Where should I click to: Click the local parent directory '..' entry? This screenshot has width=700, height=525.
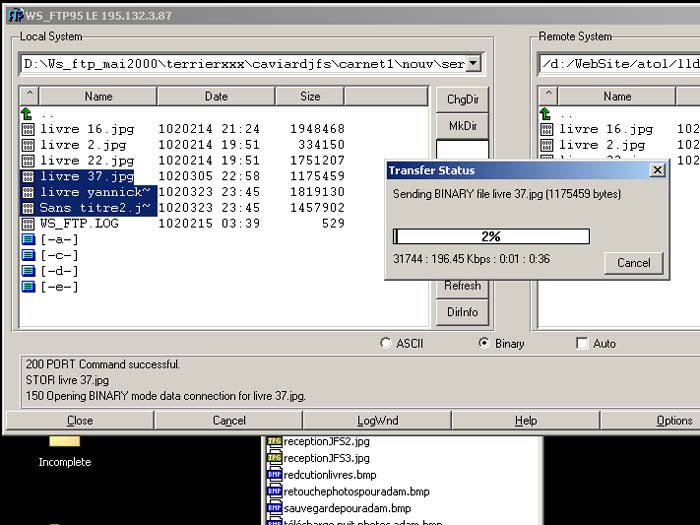point(48,115)
